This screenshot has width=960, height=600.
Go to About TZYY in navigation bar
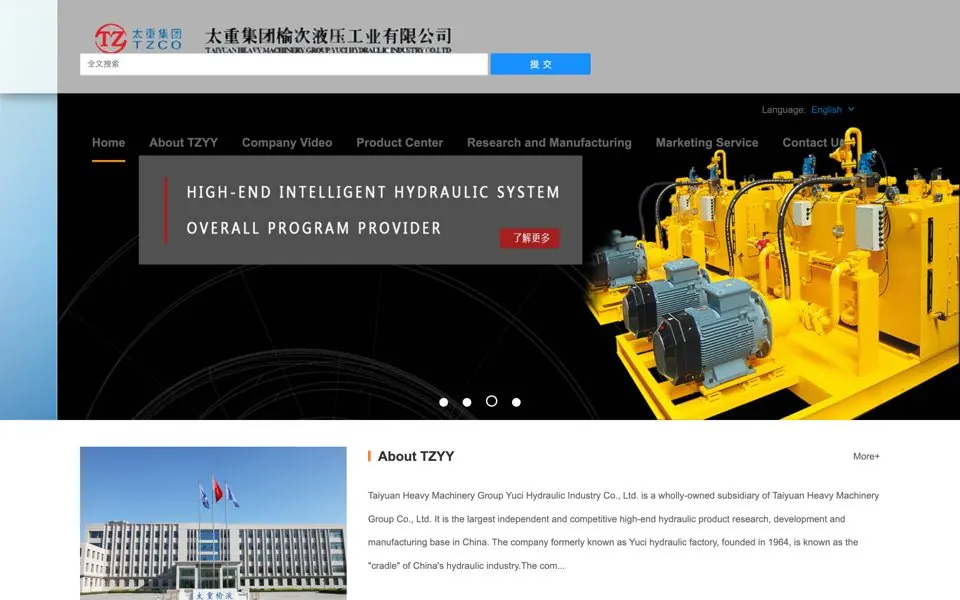(183, 143)
